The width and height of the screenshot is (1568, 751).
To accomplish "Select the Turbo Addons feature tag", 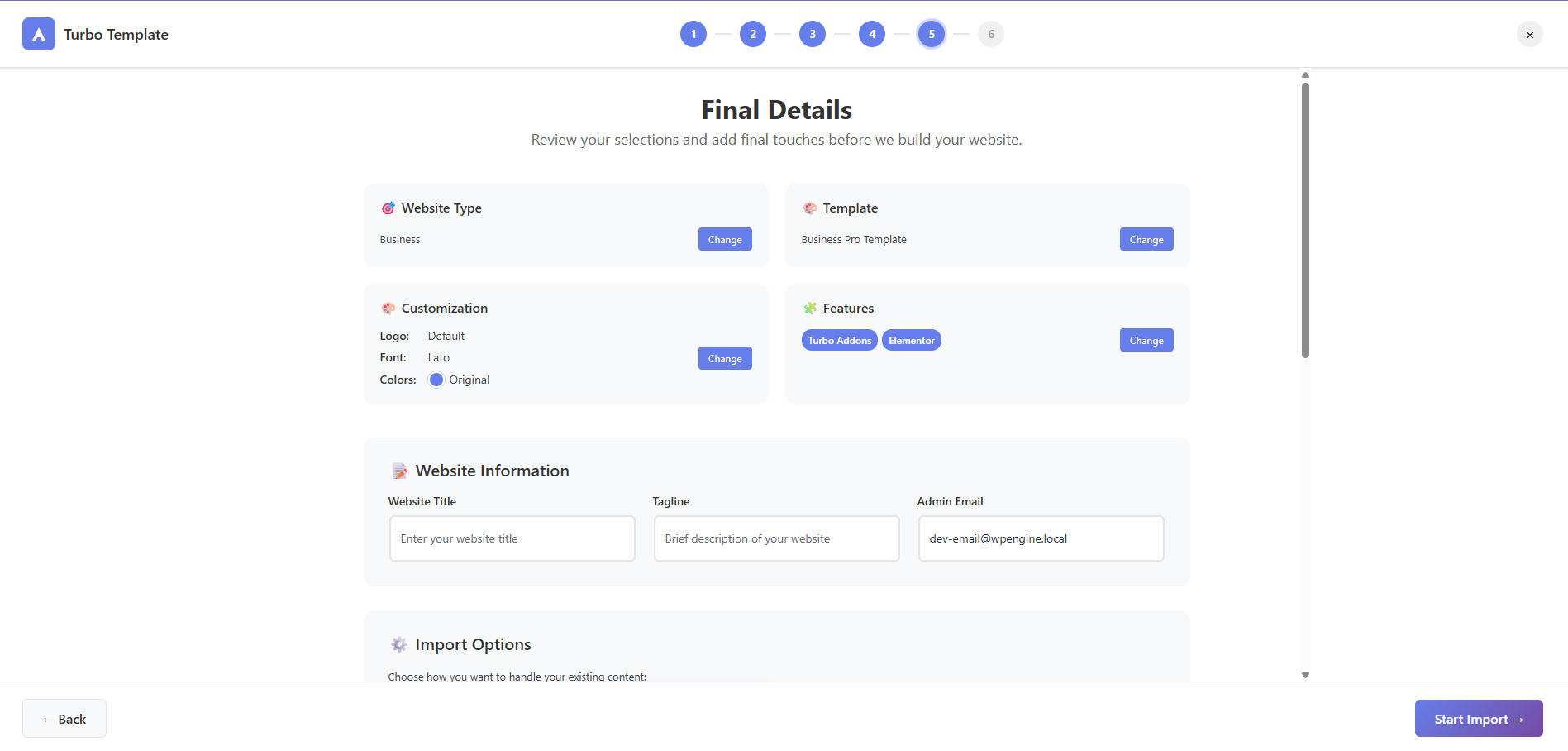I will 839,341.
